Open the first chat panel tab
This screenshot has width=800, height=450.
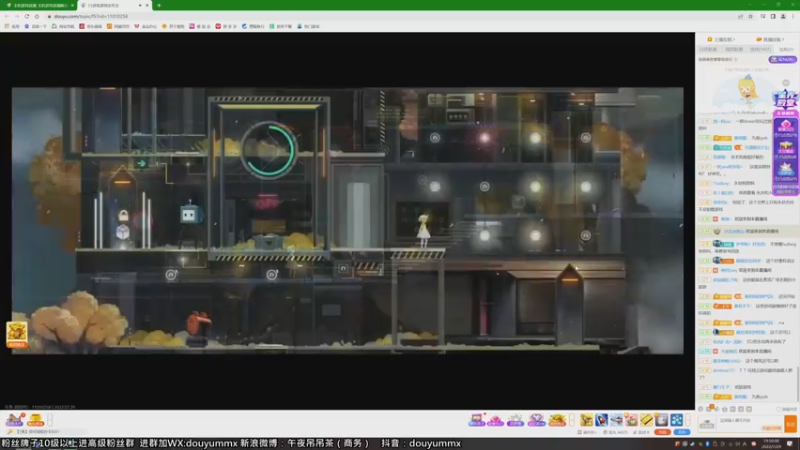708,49
